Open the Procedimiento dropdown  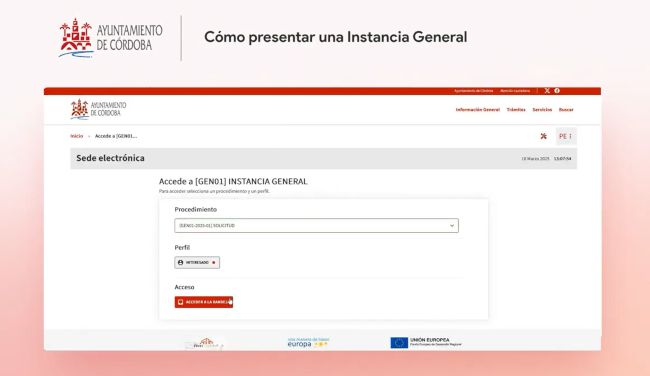coord(316,226)
